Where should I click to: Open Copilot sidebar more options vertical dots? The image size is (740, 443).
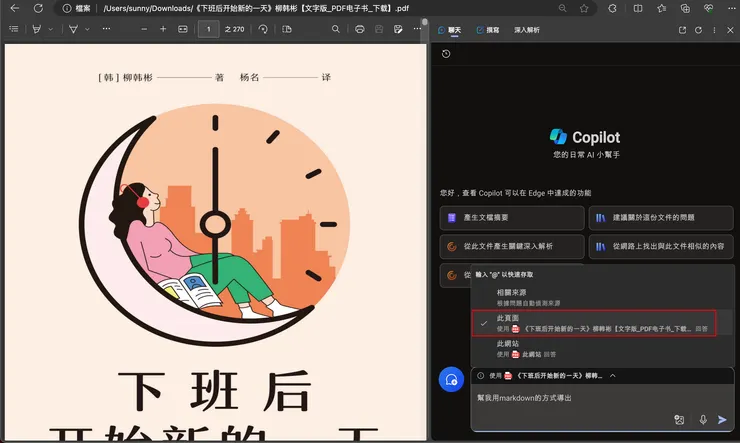[x=714, y=30]
